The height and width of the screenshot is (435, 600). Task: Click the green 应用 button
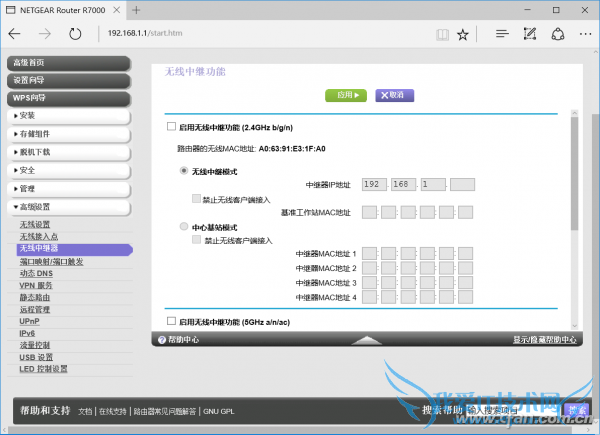click(346, 96)
